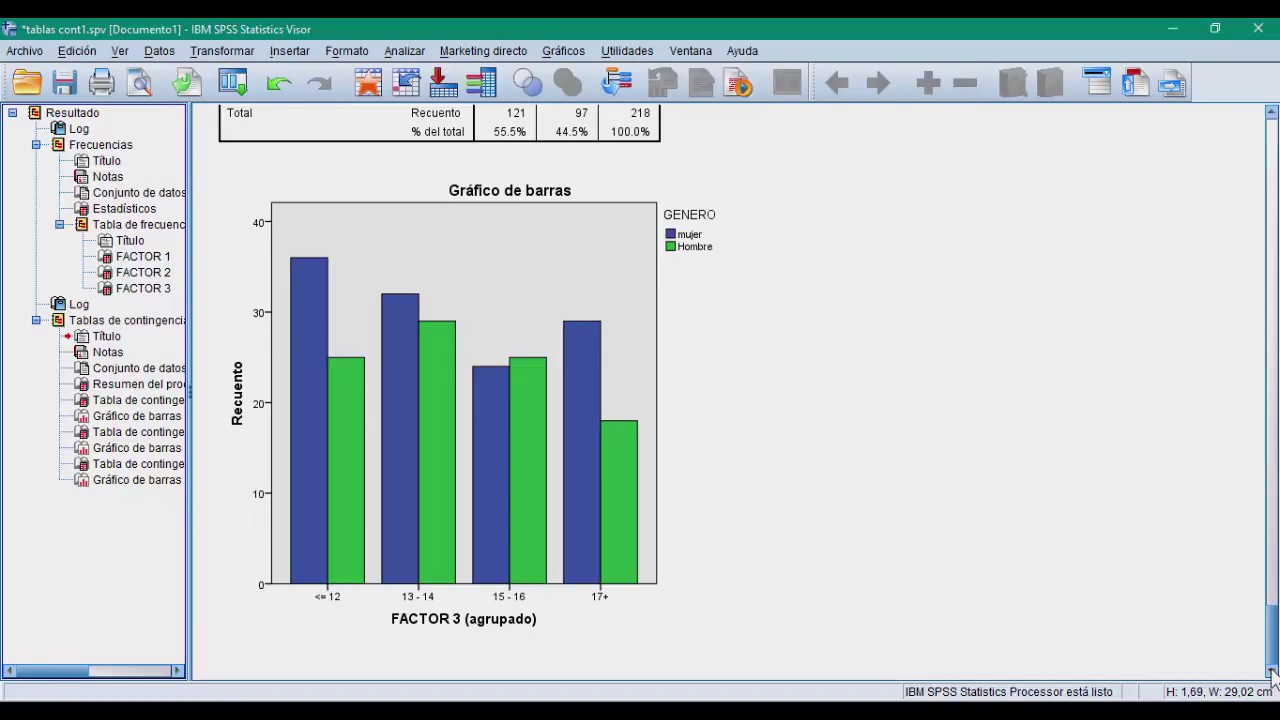Go to variable with the red down-arrow icon
Screen dimensions: 1280x720
pos(443,82)
